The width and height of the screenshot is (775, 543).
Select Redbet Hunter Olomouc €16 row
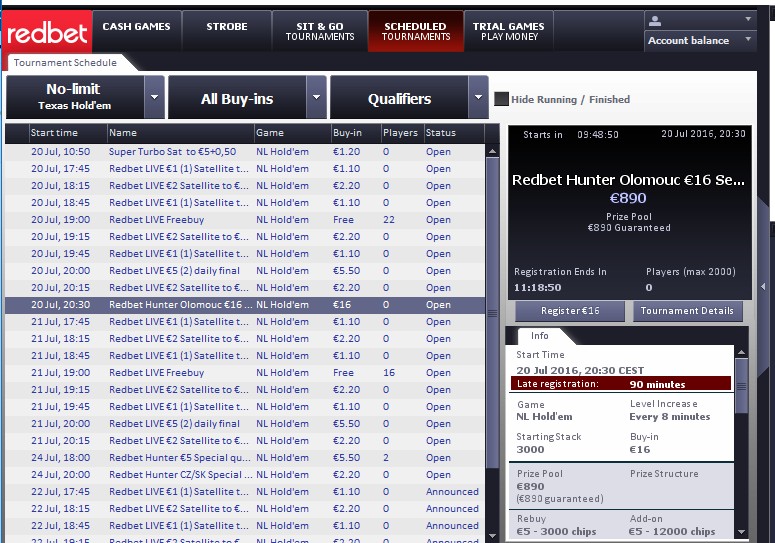245,304
